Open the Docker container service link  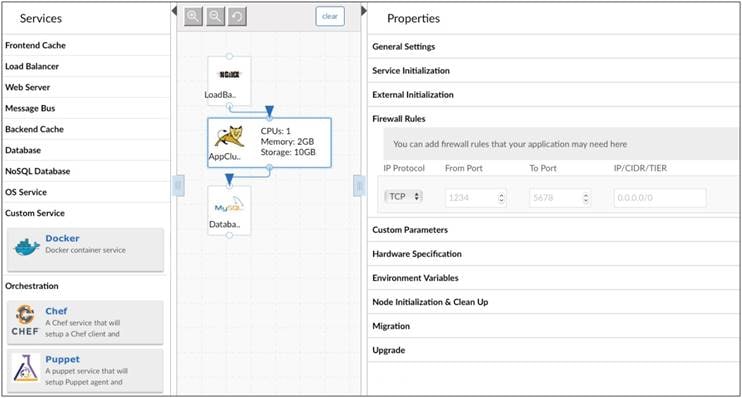[x=62, y=239]
